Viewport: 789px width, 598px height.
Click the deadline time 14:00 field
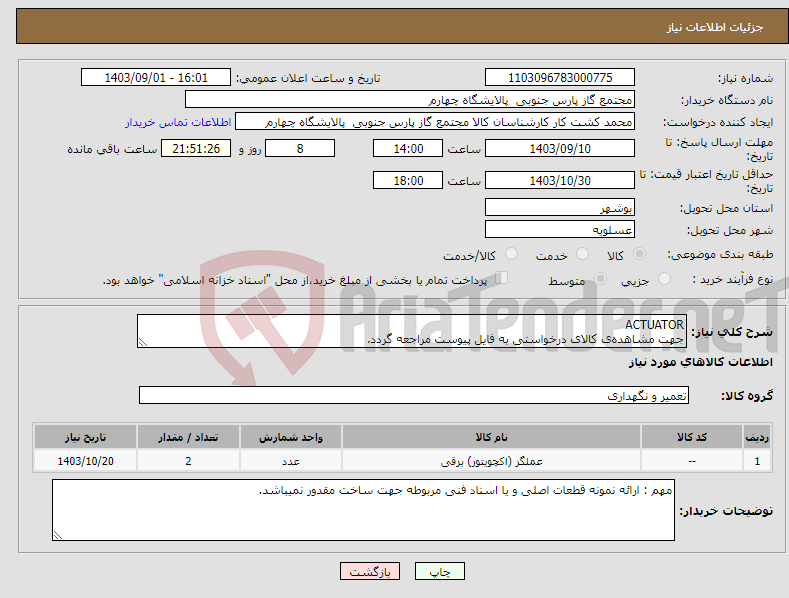408,148
